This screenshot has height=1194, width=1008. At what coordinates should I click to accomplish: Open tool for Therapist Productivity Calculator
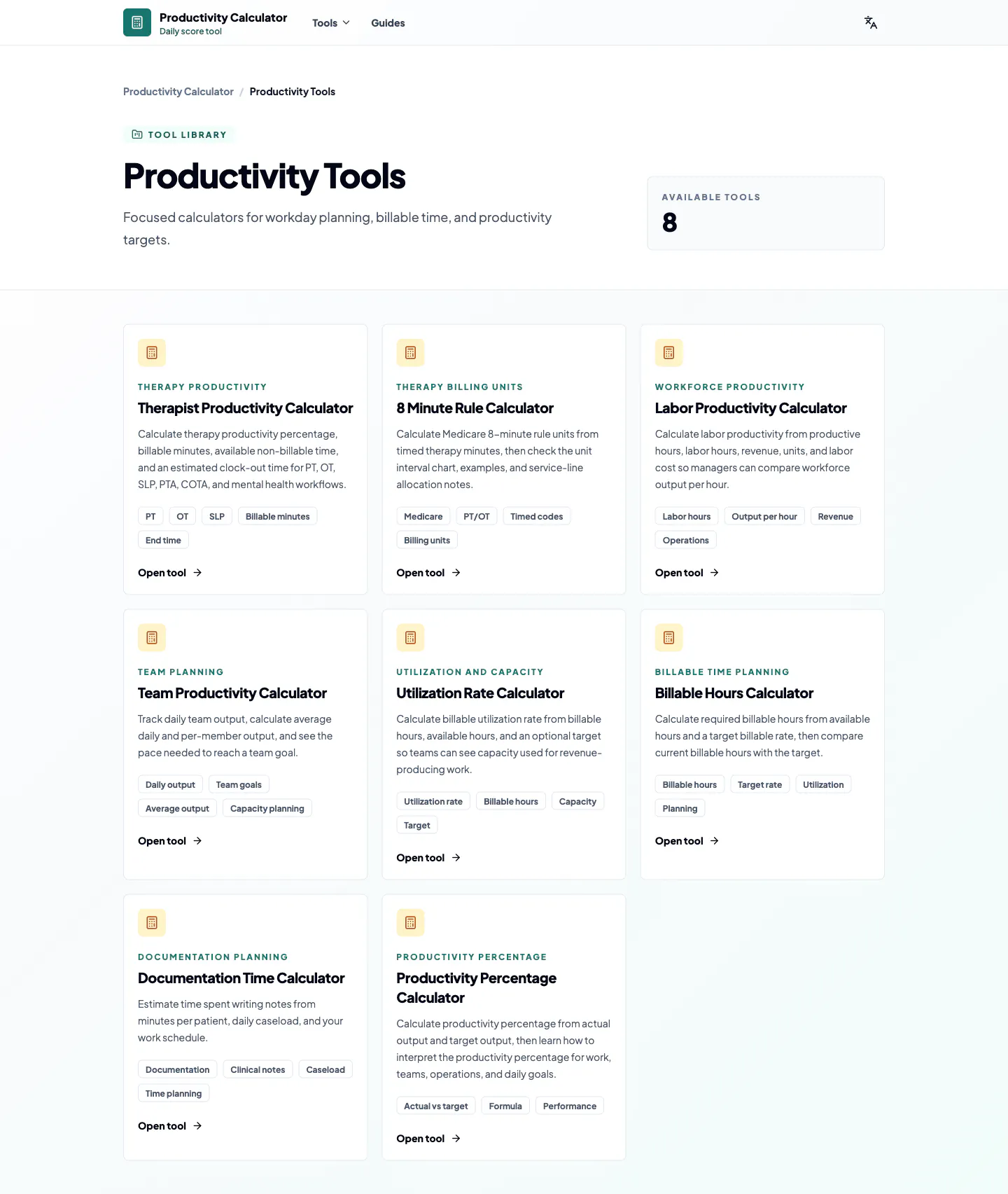click(x=170, y=573)
